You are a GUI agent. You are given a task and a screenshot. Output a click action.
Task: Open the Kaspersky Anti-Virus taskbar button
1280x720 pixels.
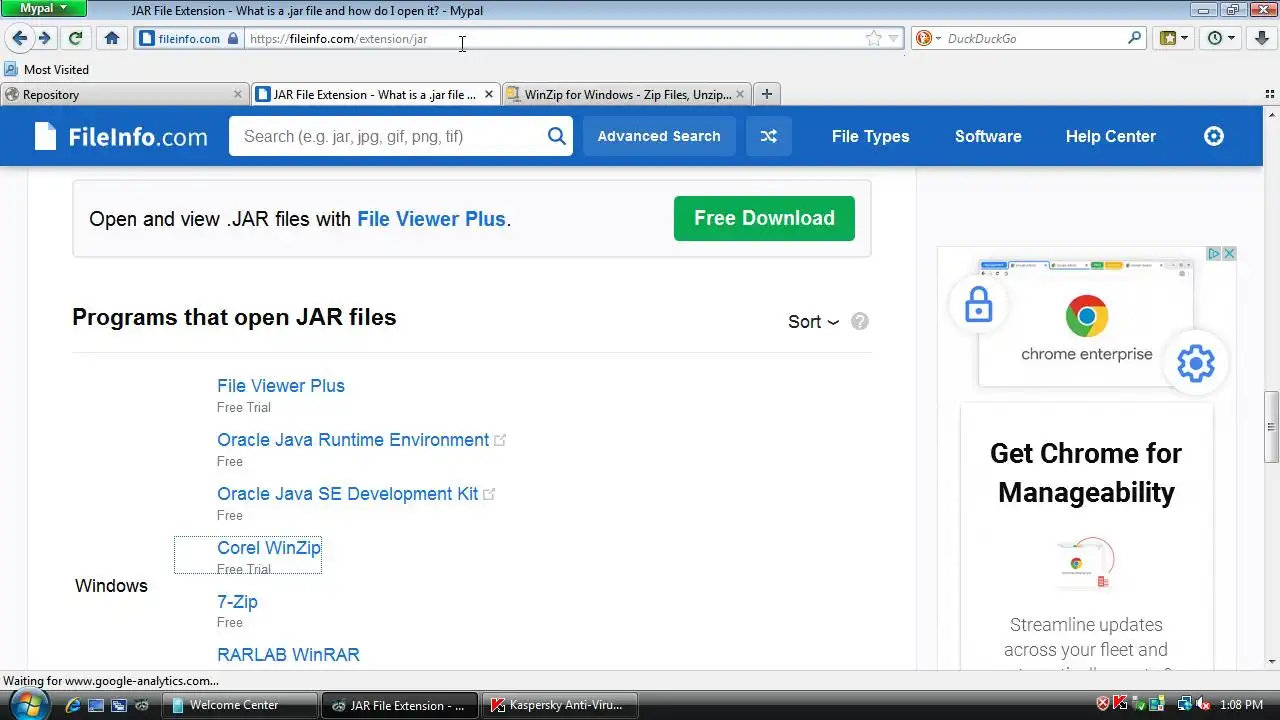tap(561, 705)
